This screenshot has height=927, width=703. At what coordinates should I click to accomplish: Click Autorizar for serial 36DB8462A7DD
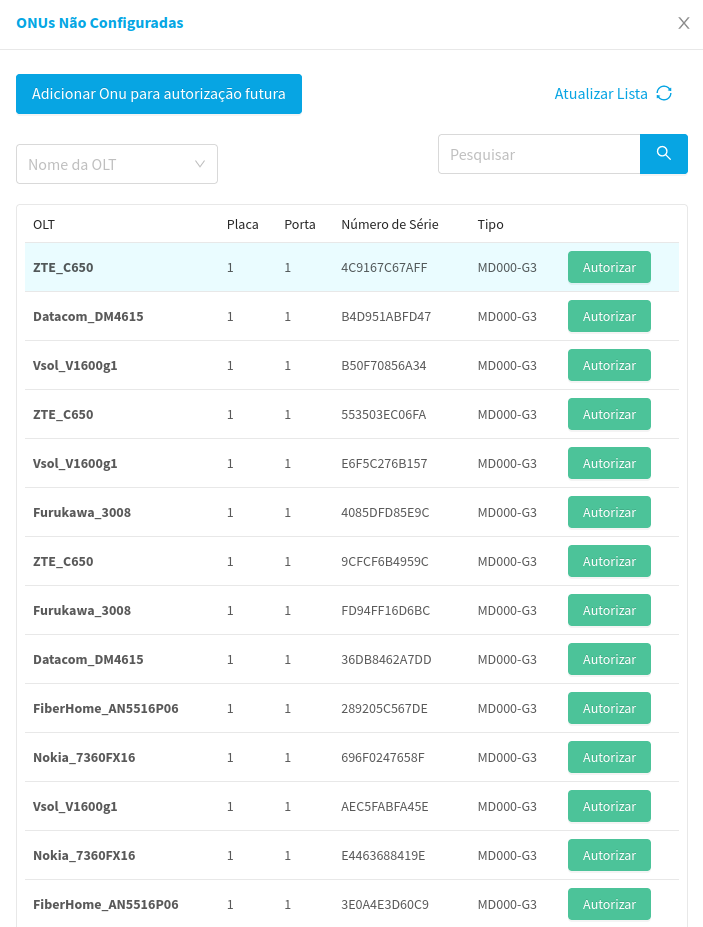(609, 660)
